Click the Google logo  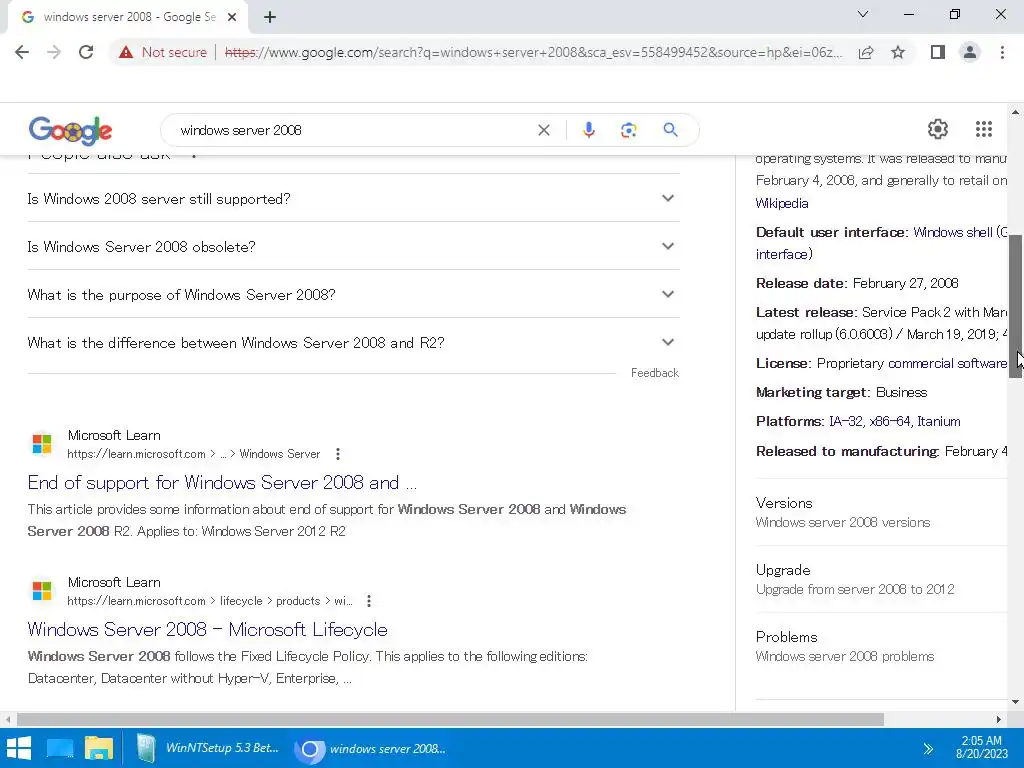click(71, 131)
